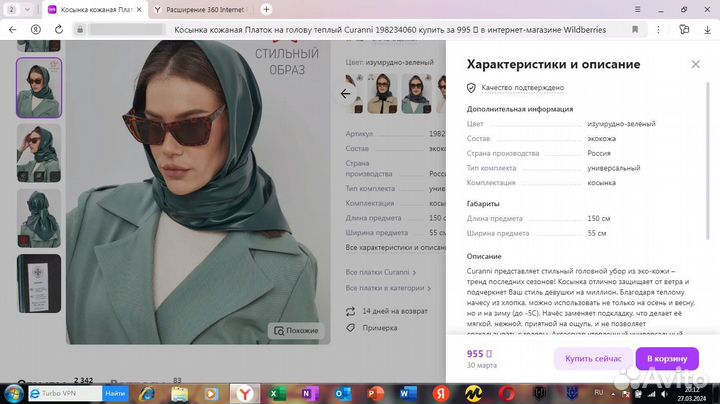Click the volume speaker tray icon

pyautogui.click(x=664, y=394)
